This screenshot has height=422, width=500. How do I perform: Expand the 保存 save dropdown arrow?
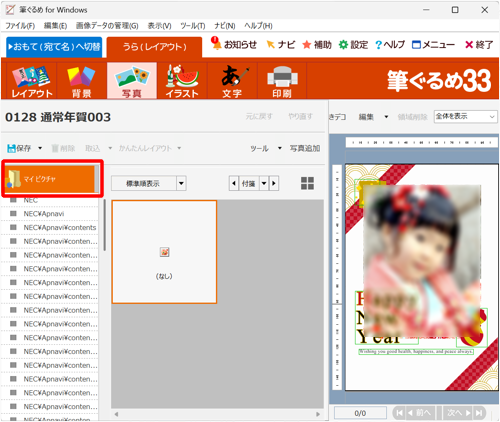click(40, 148)
